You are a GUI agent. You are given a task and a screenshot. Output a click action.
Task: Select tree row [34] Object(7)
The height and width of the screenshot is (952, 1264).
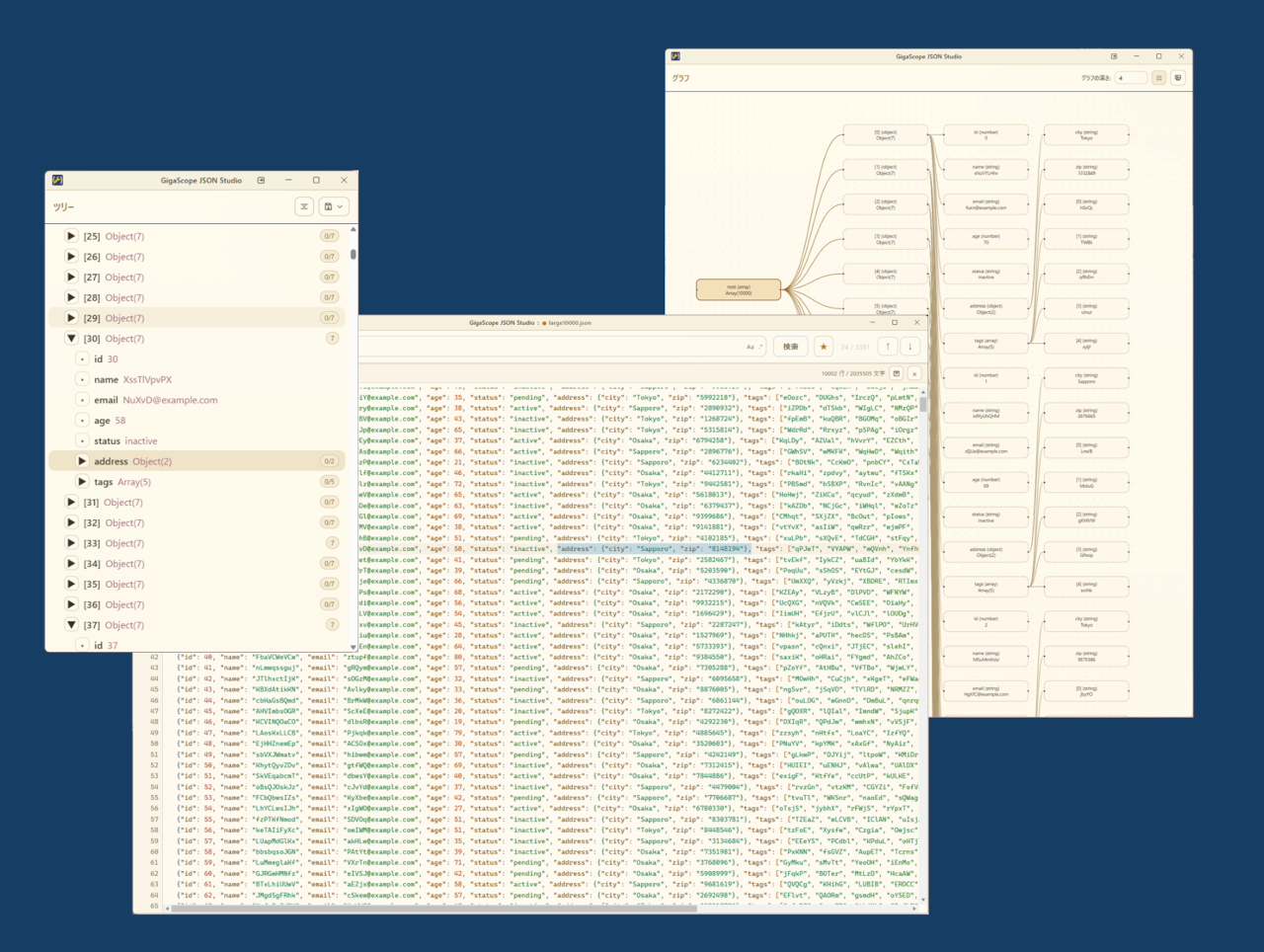(197, 564)
